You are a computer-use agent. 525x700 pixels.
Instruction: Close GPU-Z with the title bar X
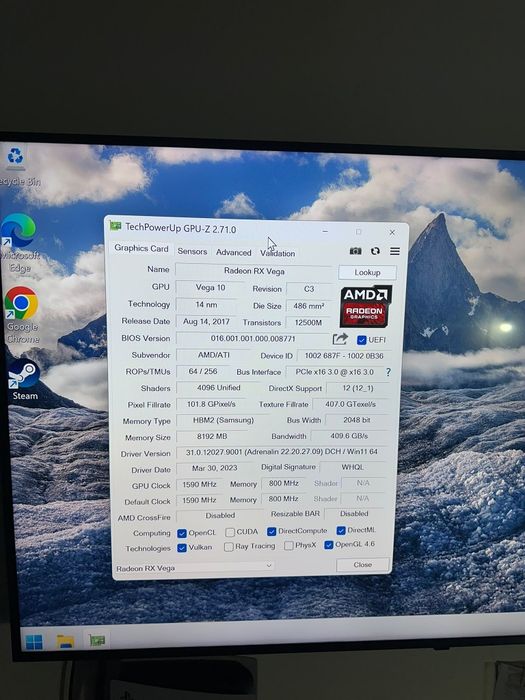[x=392, y=233]
